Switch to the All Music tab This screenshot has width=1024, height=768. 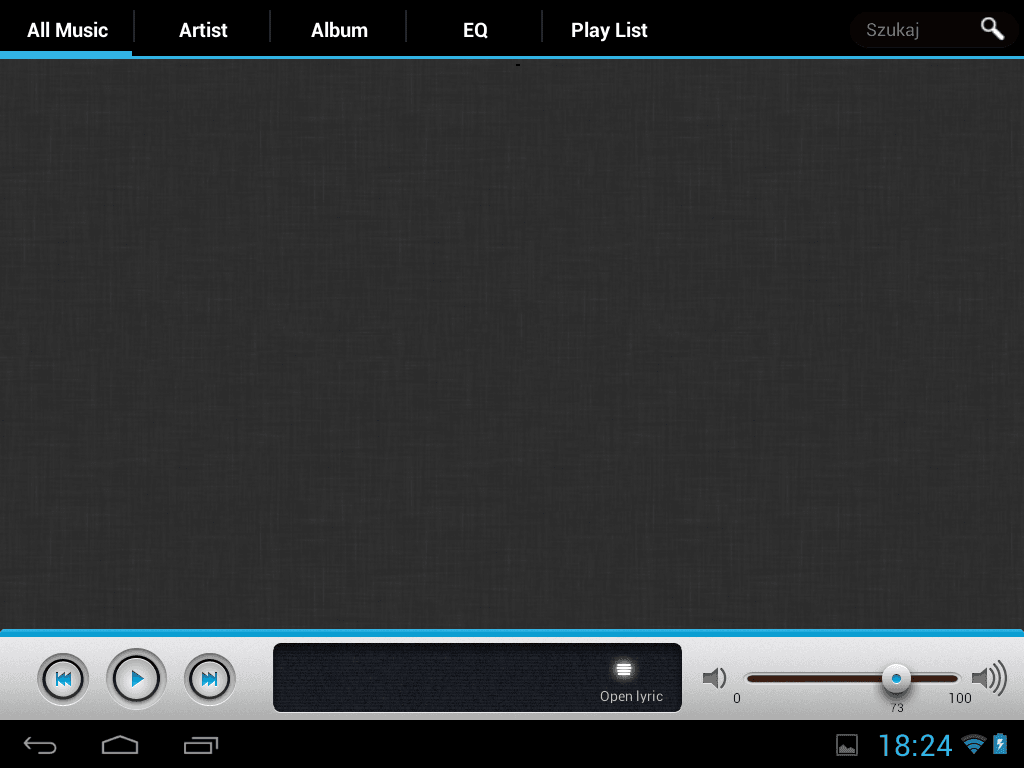coord(67,29)
